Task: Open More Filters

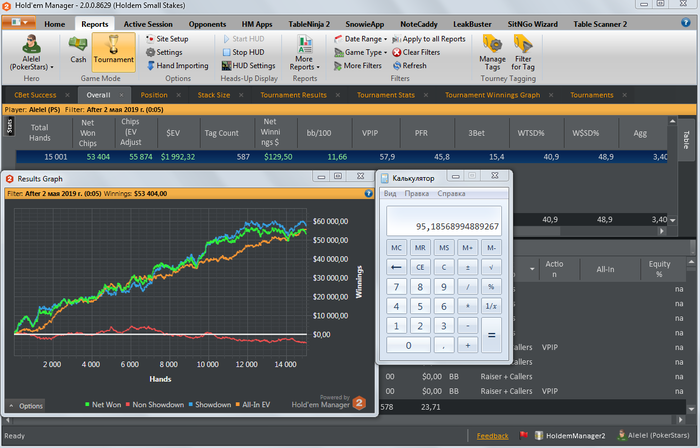Action: pos(358,66)
